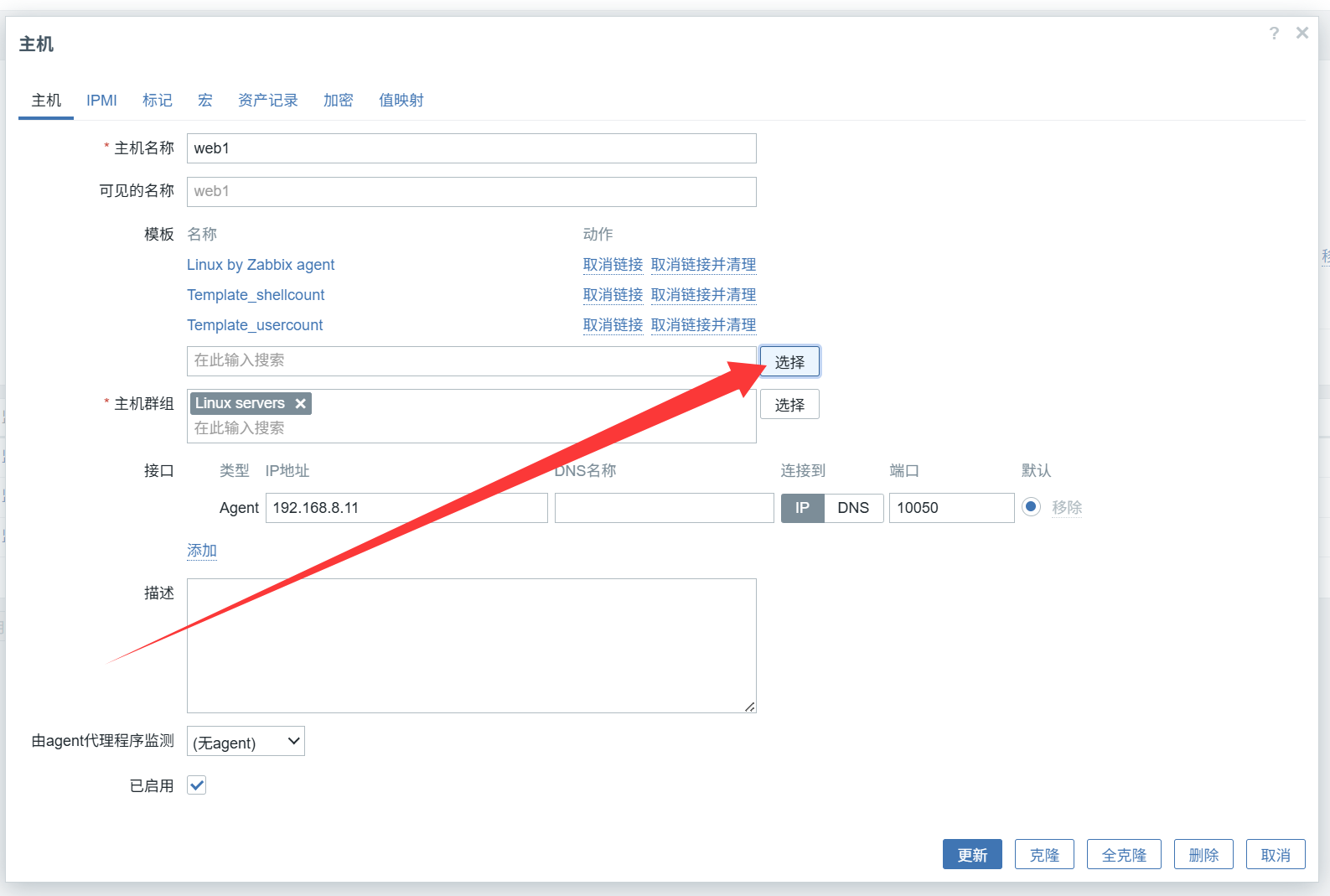
Task: Click the 移除 interface link
Action: click(1067, 508)
